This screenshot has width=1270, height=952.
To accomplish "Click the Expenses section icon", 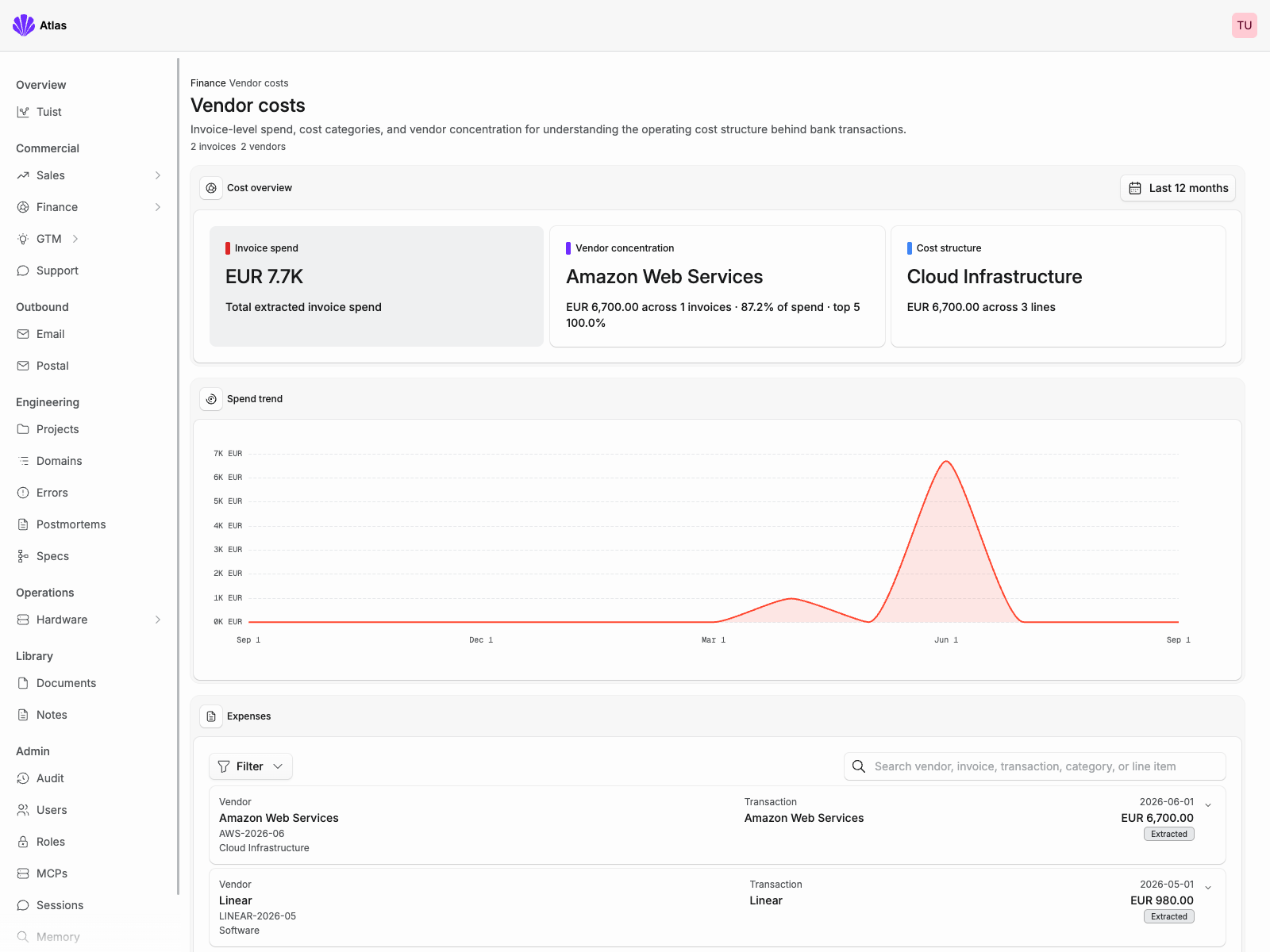I will (211, 716).
